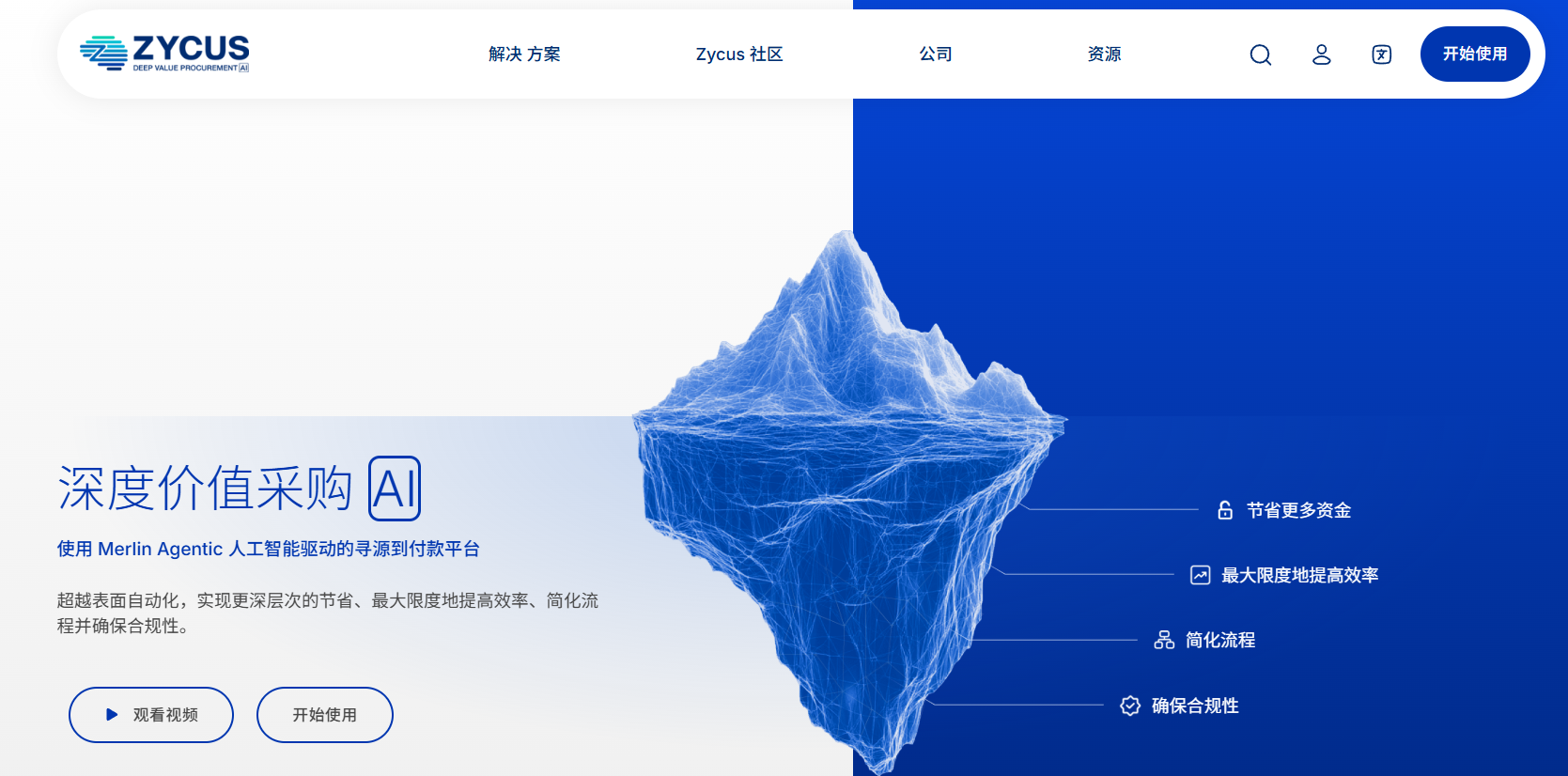Click the Zycus logo in the header
1568x776 pixels.
point(164,54)
